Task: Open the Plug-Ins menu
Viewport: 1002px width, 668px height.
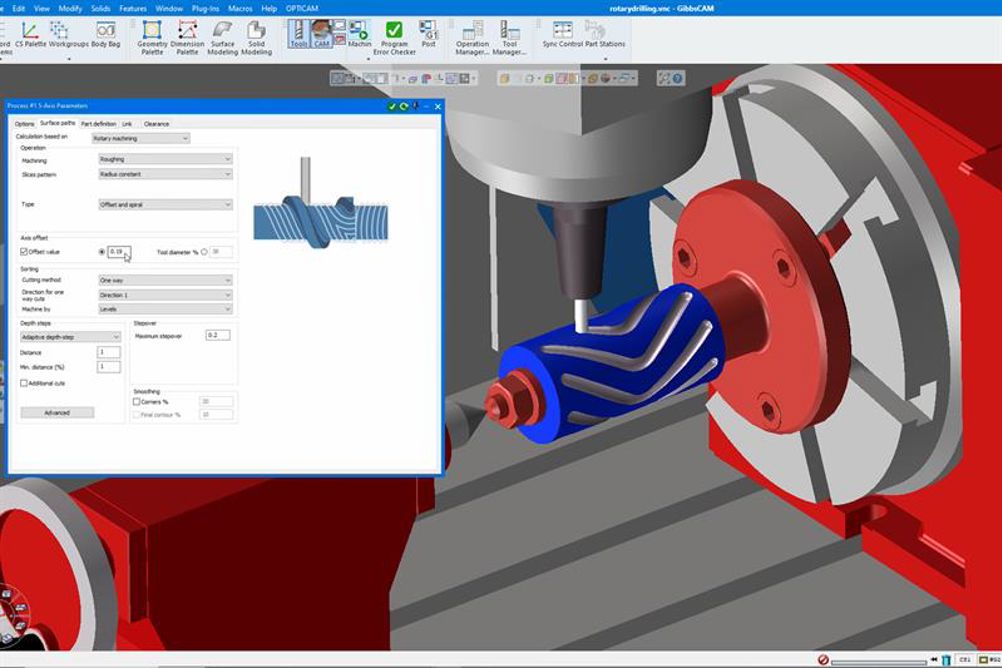Action: (205, 8)
